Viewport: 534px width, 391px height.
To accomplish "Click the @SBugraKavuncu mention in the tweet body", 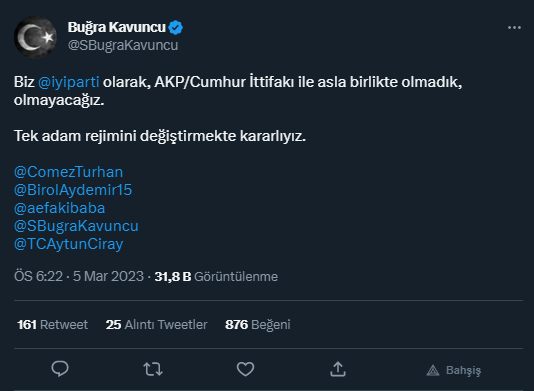I will point(76,226).
